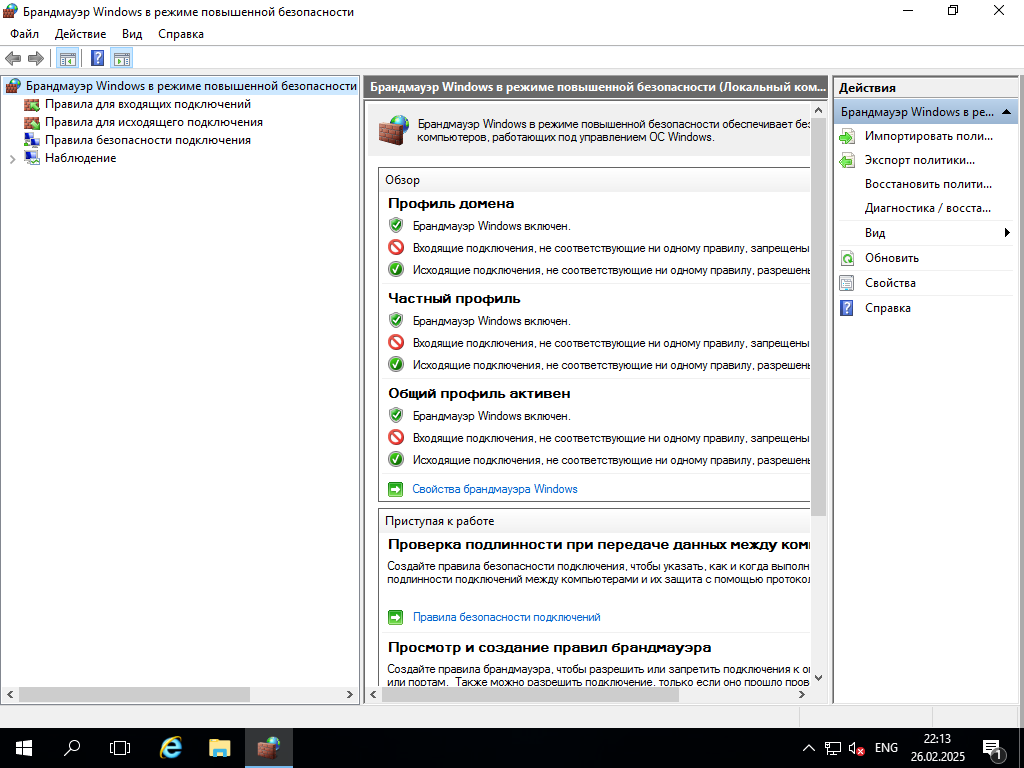Viewport: 1024px width, 768px height.
Task: Click the Наблюдение monitor icon
Action: (31, 158)
